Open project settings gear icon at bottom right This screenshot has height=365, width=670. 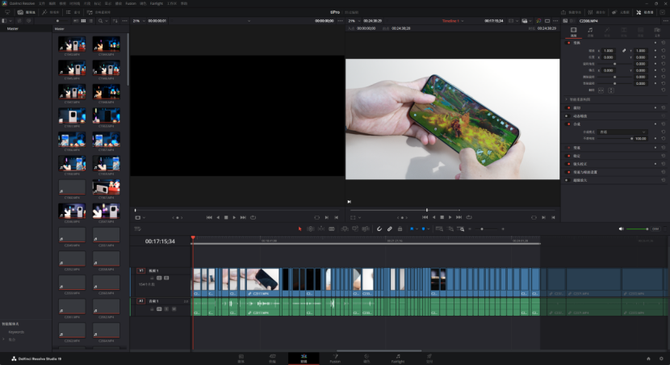661,359
